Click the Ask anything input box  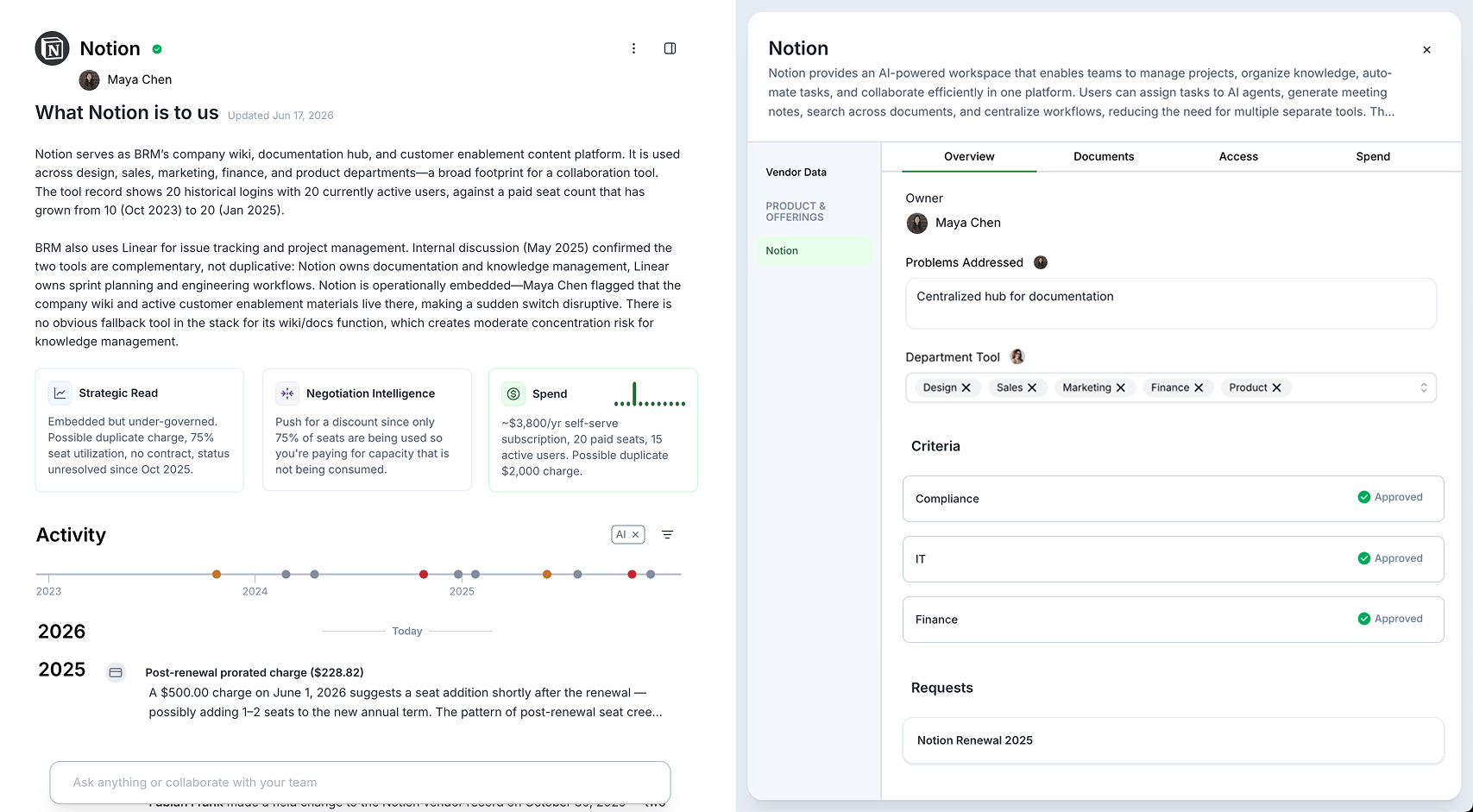360,783
